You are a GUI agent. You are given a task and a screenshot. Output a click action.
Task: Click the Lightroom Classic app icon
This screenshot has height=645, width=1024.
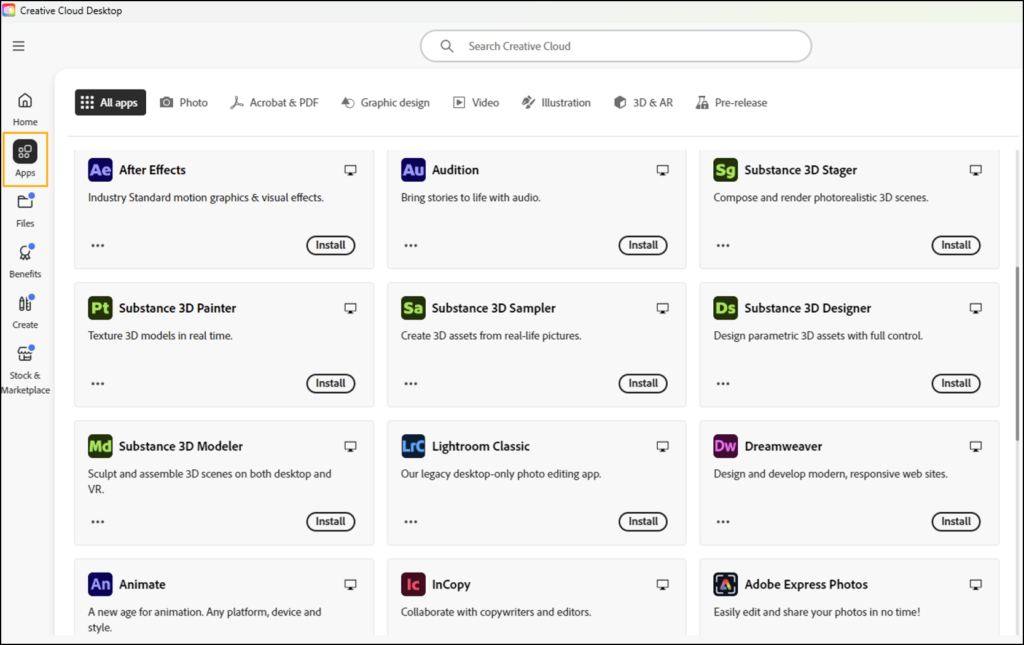click(413, 446)
